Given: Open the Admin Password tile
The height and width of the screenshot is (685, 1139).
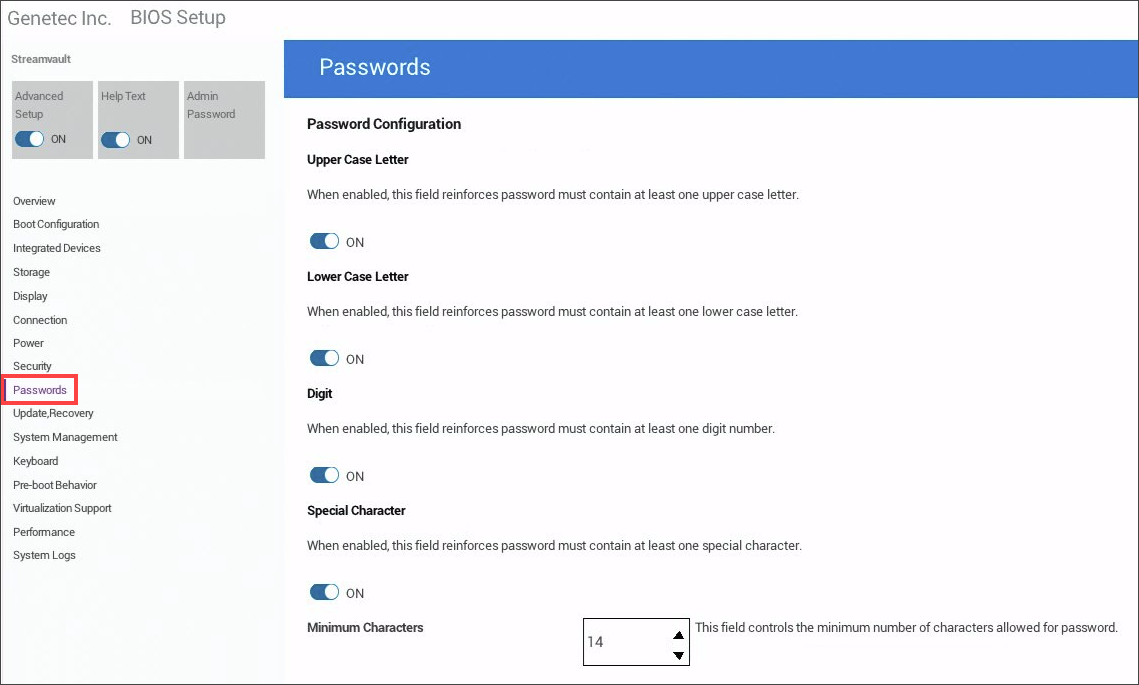Looking at the screenshot, I should pos(224,119).
